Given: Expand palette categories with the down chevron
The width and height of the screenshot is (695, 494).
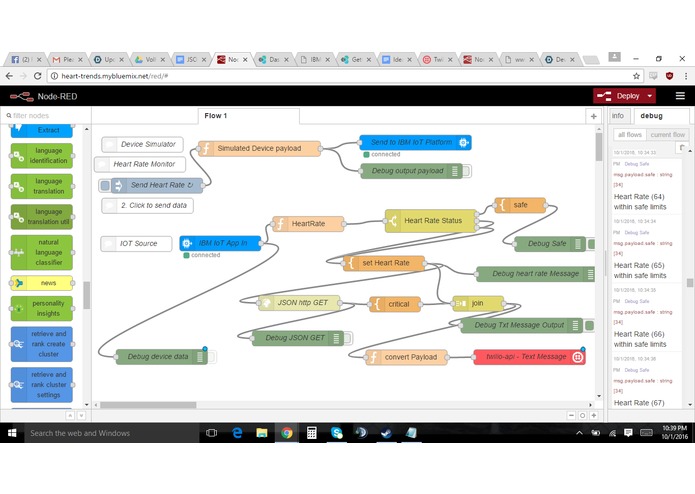Looking at the screenshot, I should (x=82, y=416).
